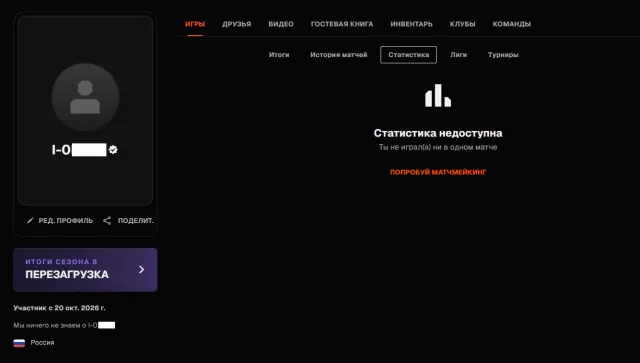Click the profile nickname starting with I-0
The width and height of the screenshot is (640, 363).
79,150
